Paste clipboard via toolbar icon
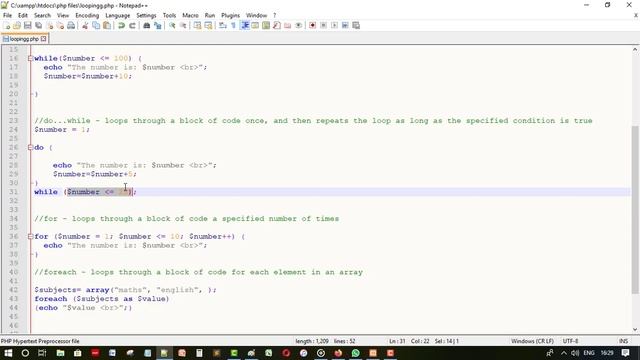The image size is (640, 360). (x=107, y=25)
